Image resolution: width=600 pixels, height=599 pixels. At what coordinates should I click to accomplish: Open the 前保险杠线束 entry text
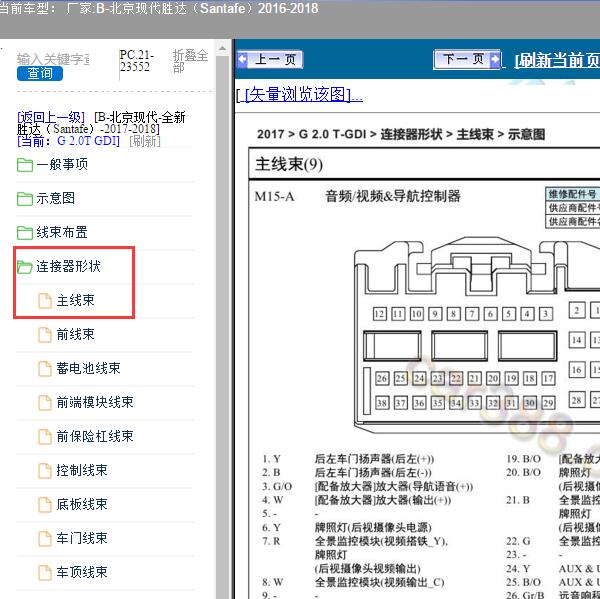click(x=95, y=436)
